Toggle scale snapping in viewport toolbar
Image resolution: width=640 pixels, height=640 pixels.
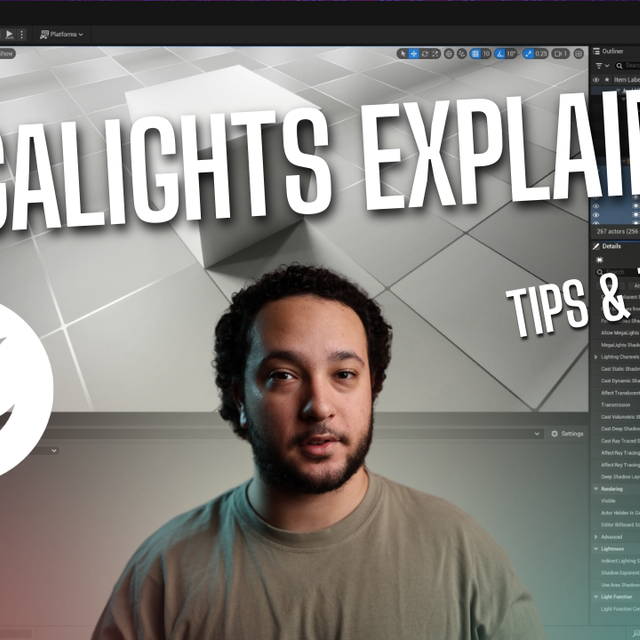coord(531,53)
